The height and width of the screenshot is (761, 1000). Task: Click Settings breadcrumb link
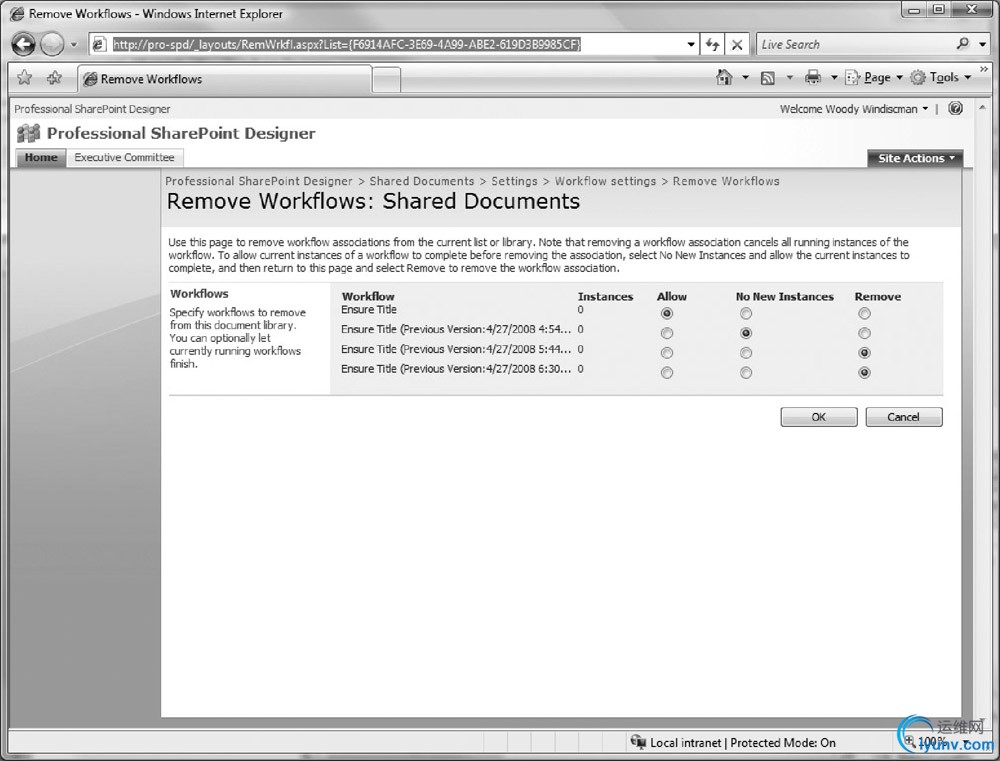coord(514,181)
